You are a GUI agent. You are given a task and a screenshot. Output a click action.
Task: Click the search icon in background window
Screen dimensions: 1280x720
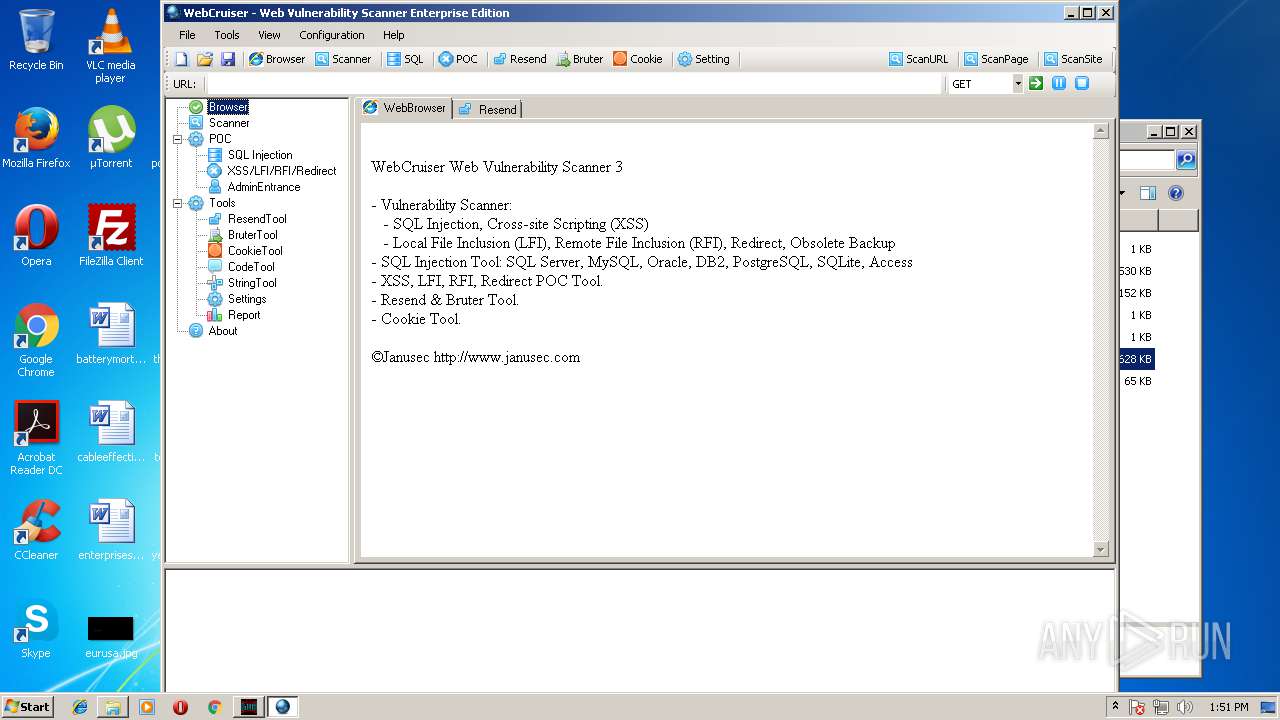[x=1185, y=160]
